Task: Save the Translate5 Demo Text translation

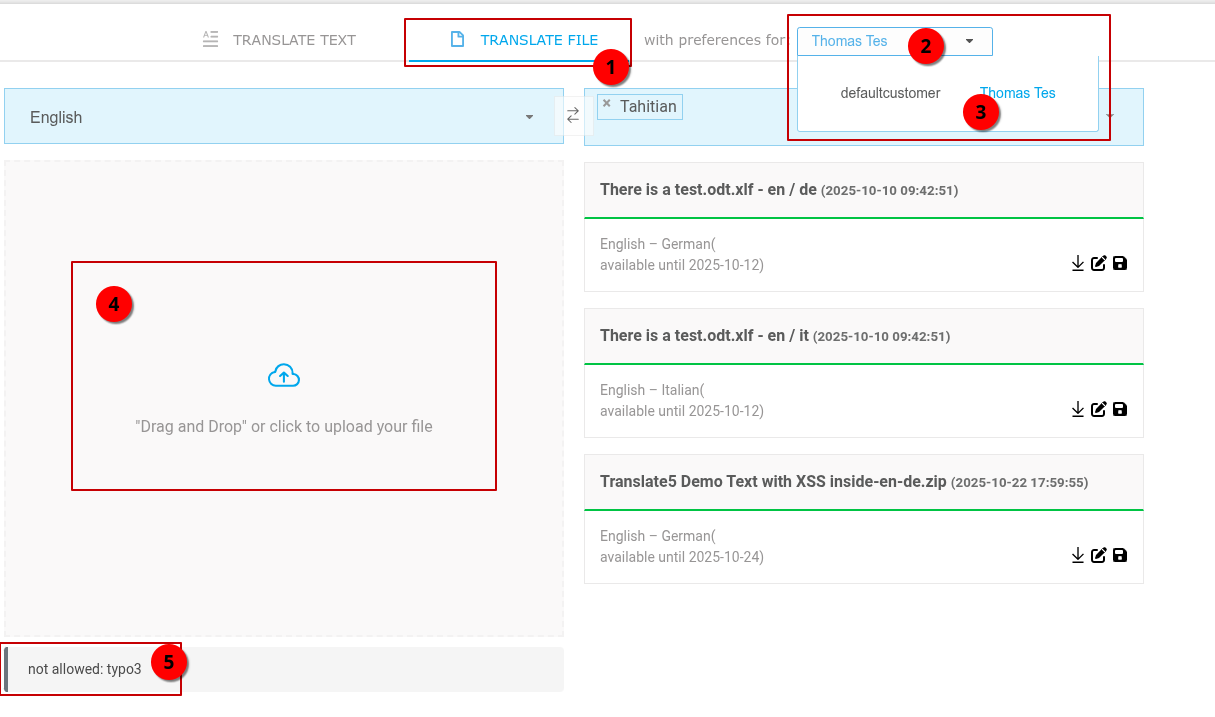Action: tap(1120, 556)
